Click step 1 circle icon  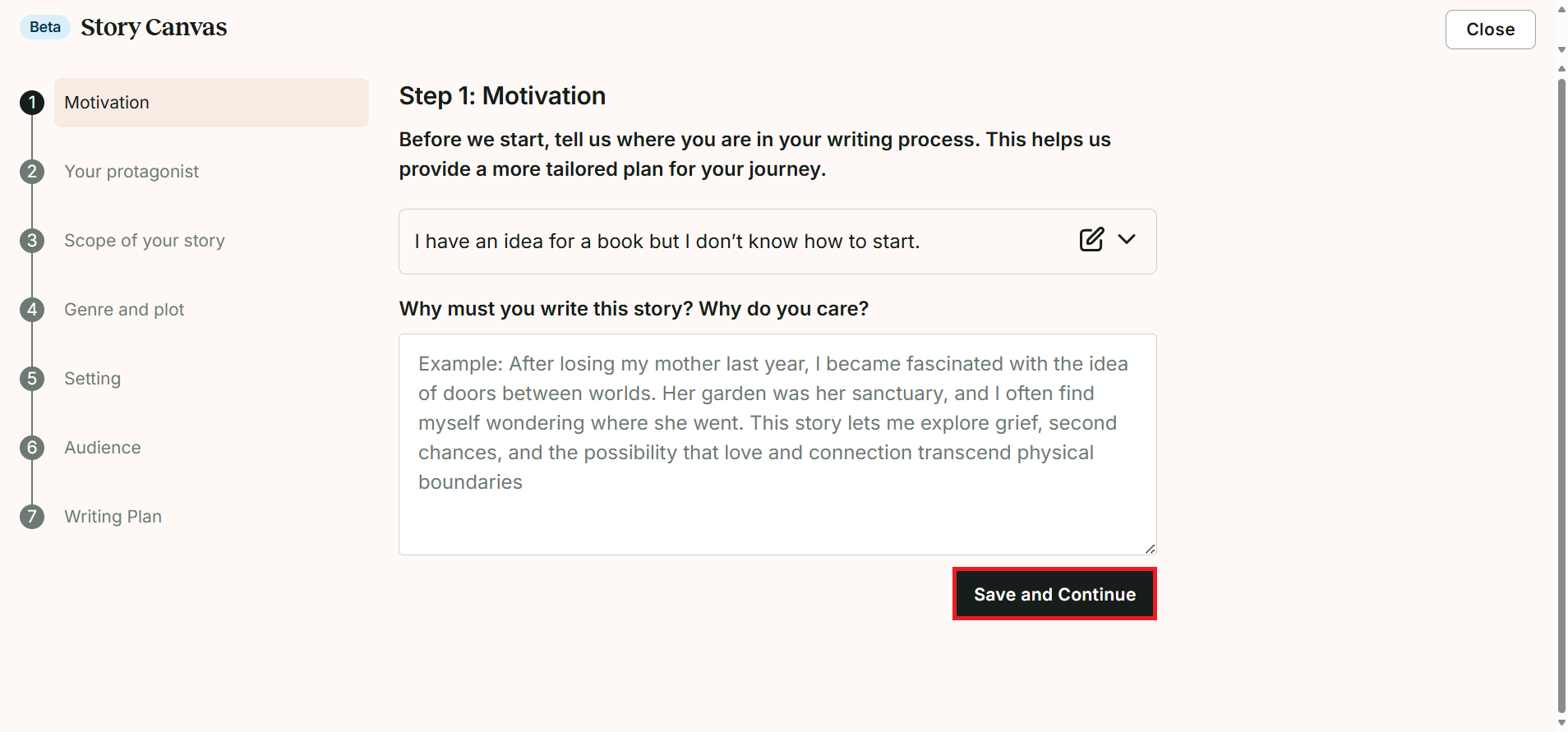(32, 103)
